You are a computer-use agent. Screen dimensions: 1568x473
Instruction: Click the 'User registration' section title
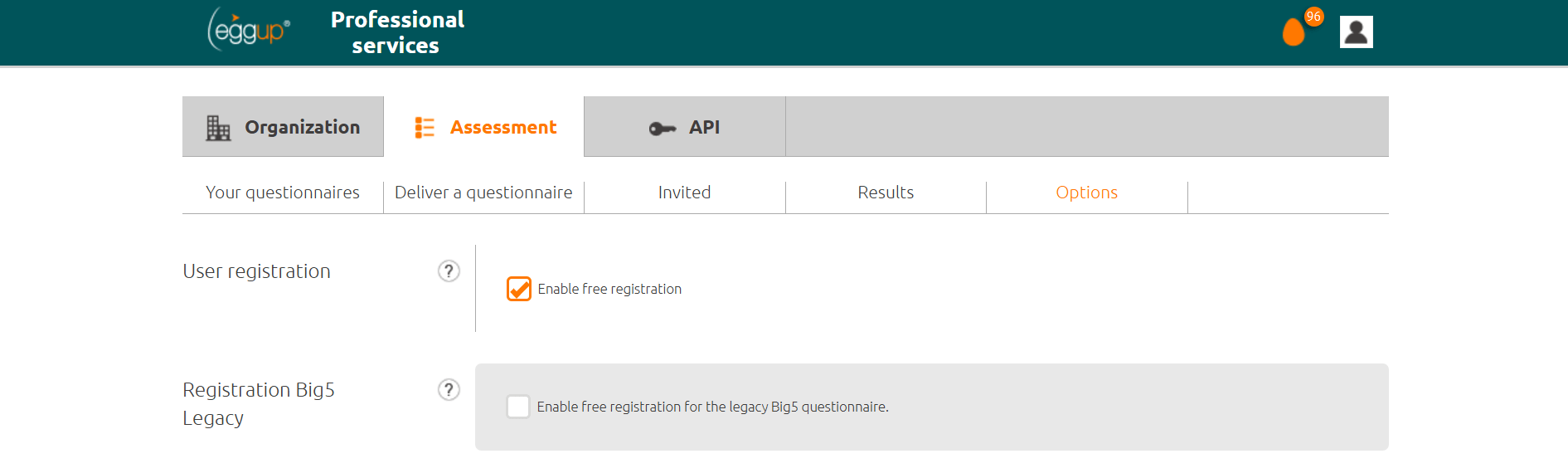coord(256,271)
